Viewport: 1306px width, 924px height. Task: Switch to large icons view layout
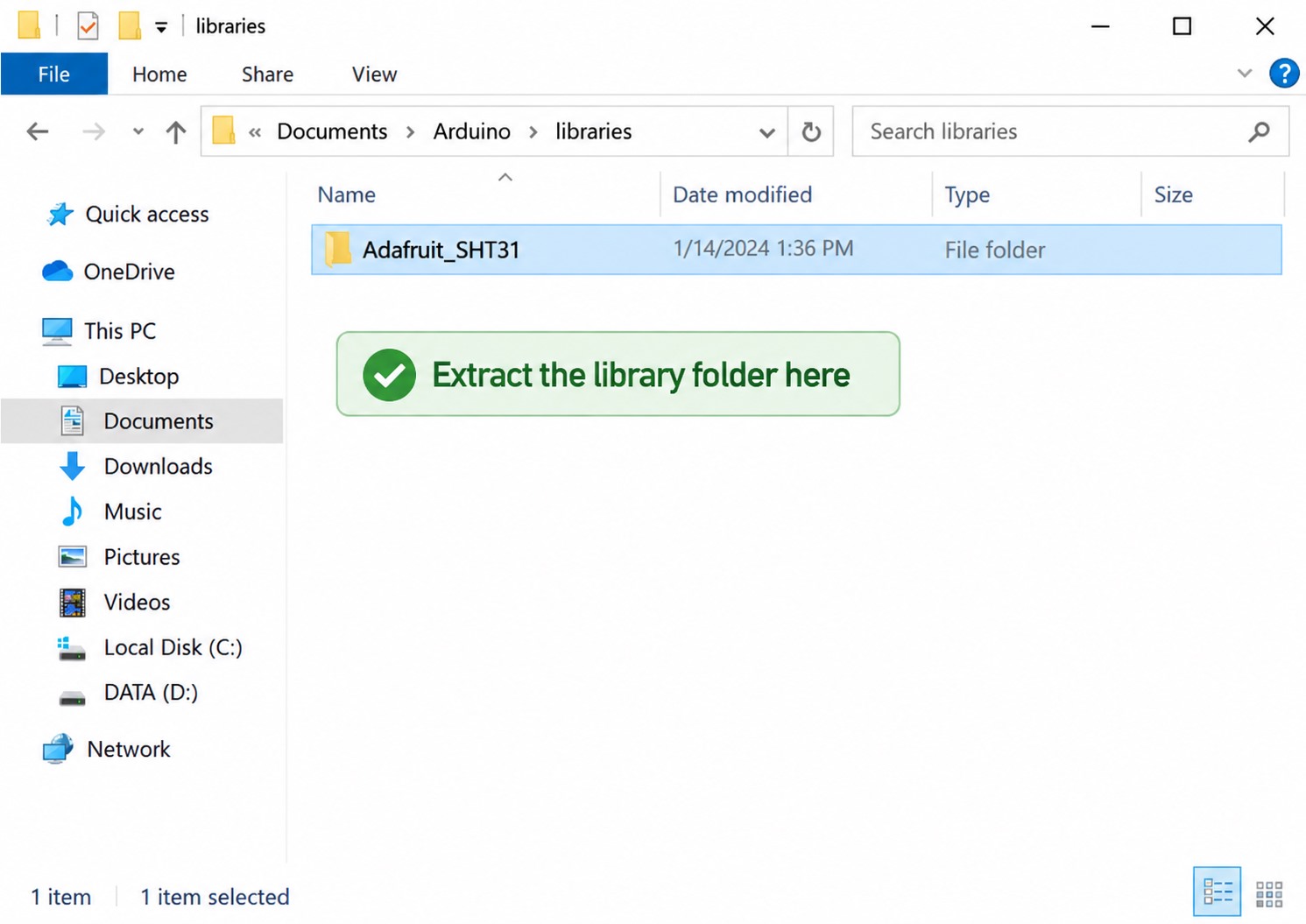[1269, 894]
